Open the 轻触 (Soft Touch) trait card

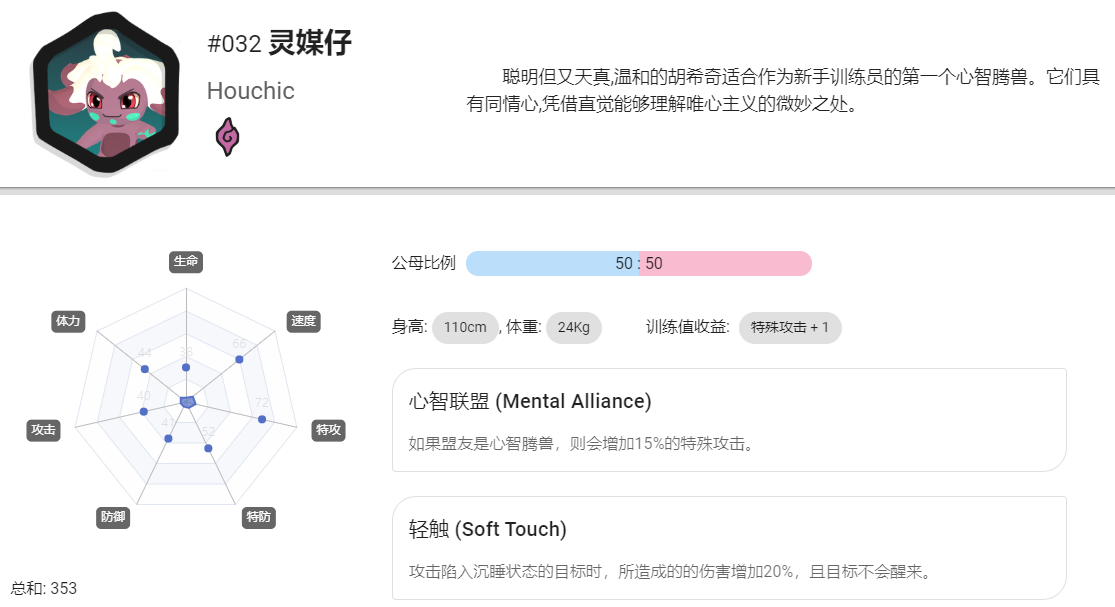730,548
